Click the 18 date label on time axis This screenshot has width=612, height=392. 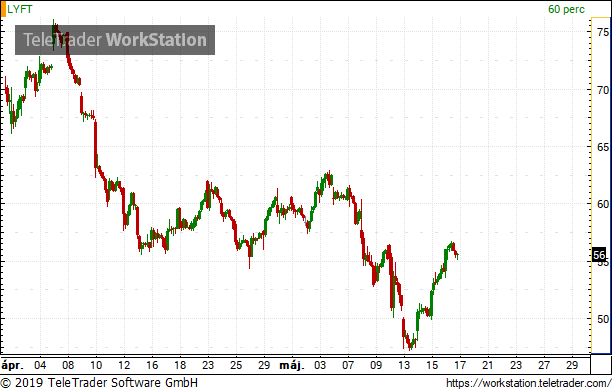[180, 365]
